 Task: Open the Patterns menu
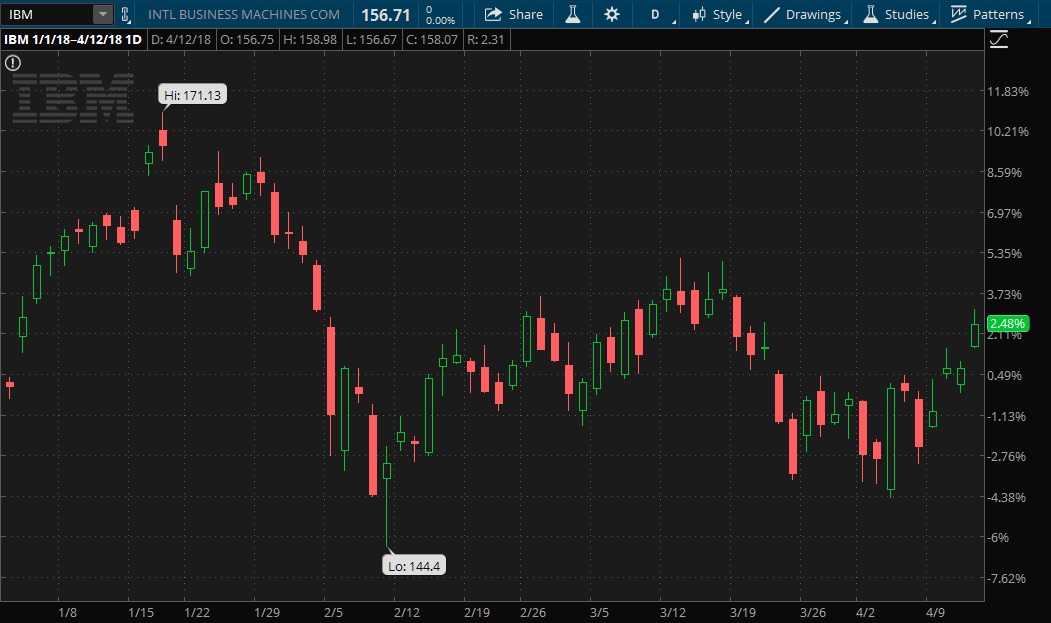click(x=991, y=14)
